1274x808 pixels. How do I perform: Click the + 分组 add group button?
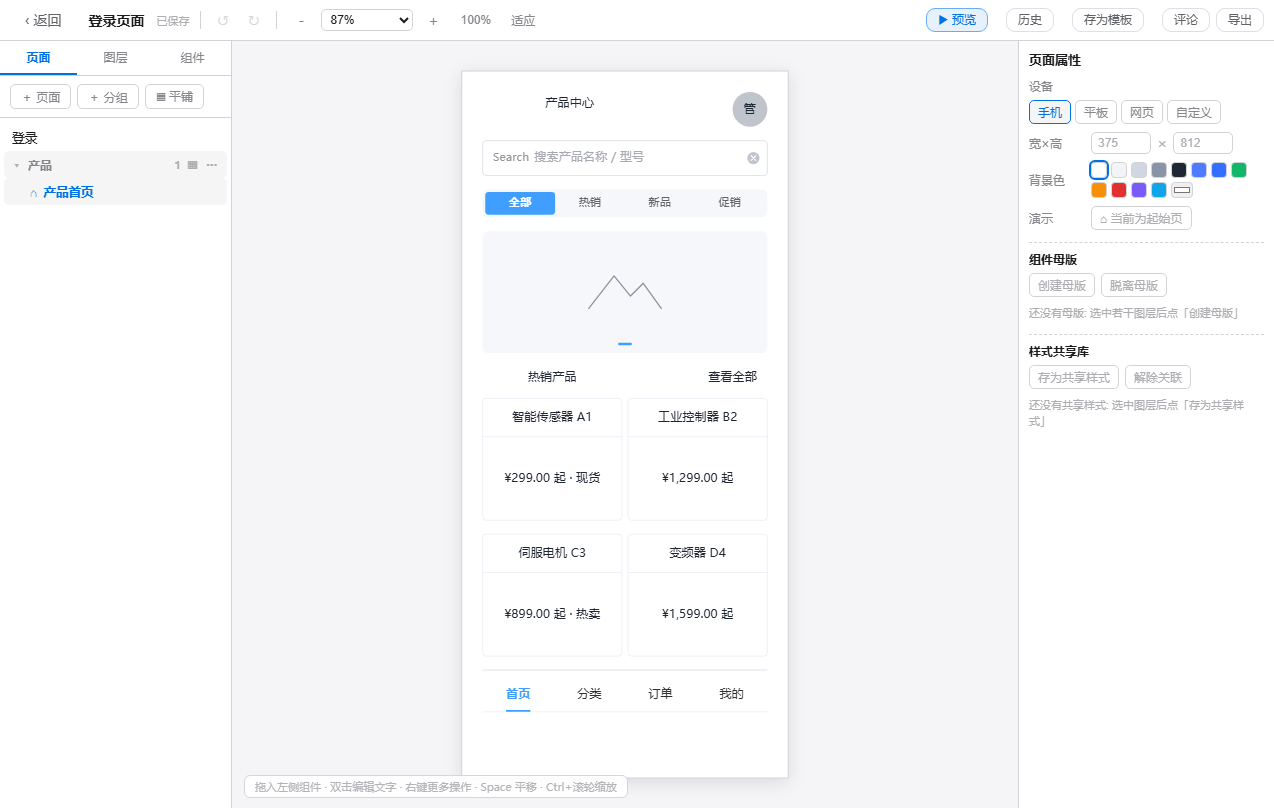coord(108,97)
